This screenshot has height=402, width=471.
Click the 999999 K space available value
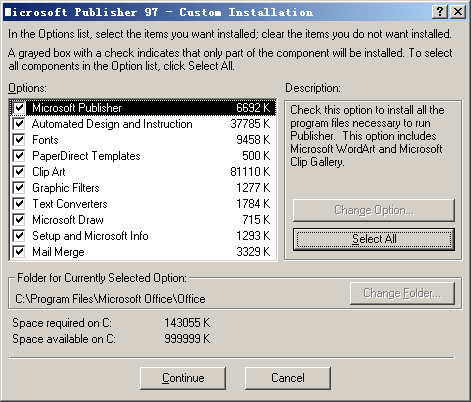[x=187, y=339]
